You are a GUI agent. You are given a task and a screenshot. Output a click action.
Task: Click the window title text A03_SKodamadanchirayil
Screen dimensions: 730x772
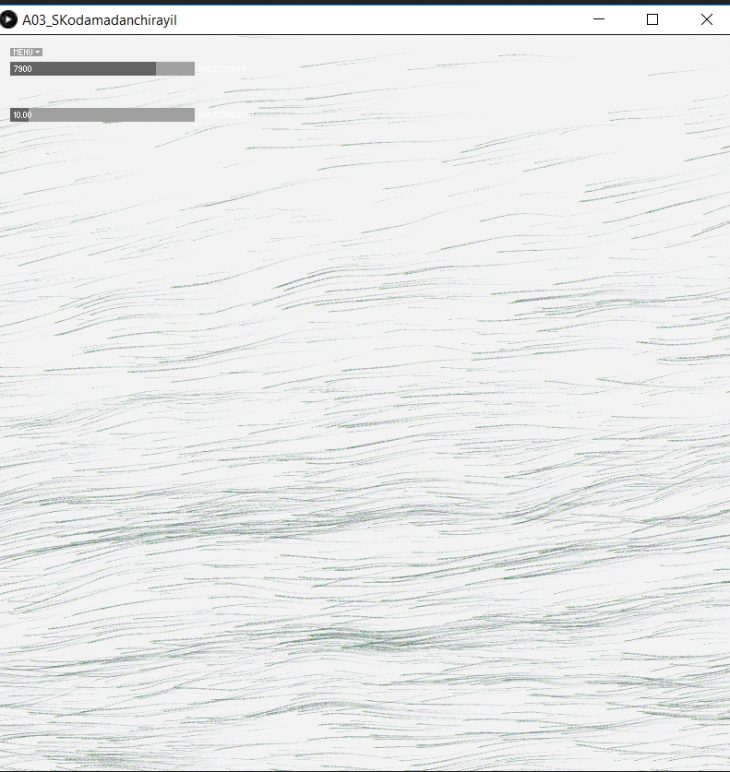(99, 19)
